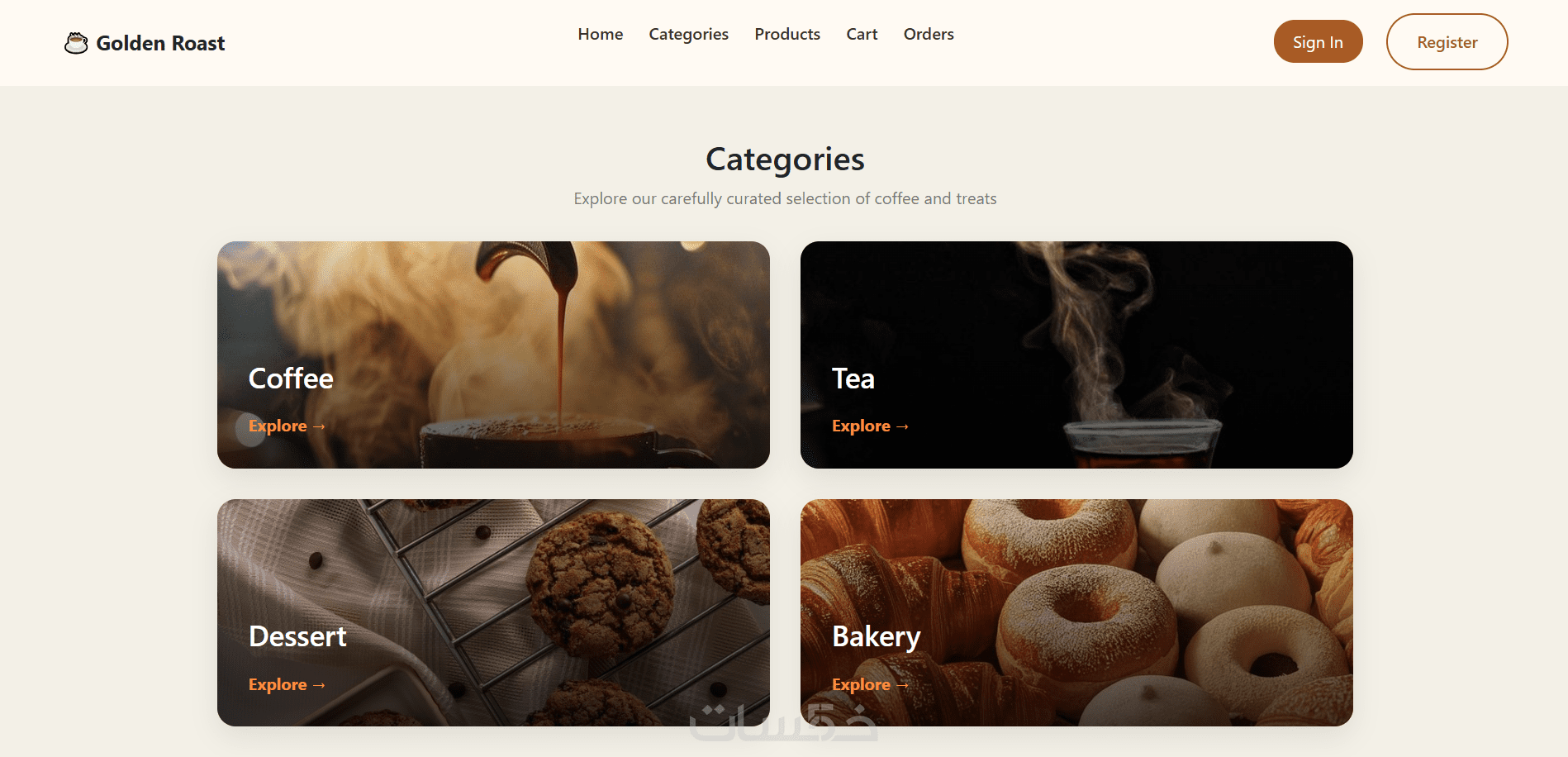Screen dimensions: 1568x757
Task: Open the Cart page from navigation
Action: tap(862, 34)
